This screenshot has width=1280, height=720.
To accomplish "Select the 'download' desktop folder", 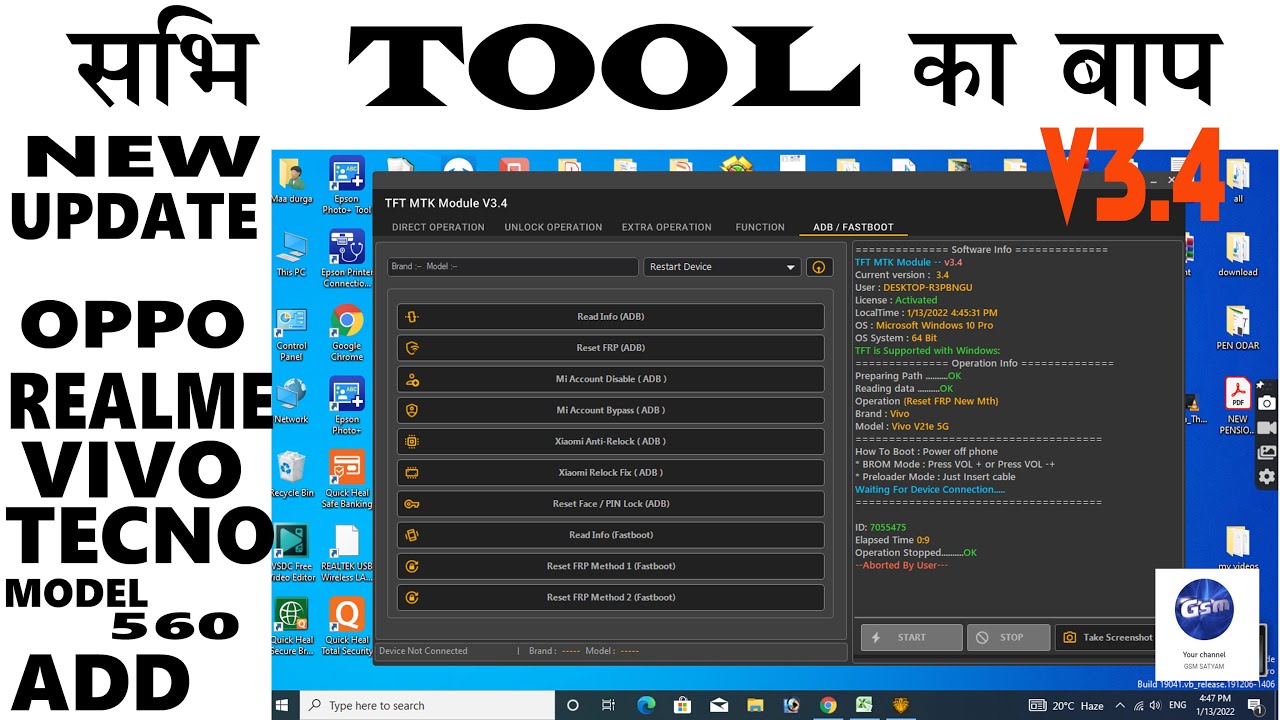I will click(x=1238, y=255).
